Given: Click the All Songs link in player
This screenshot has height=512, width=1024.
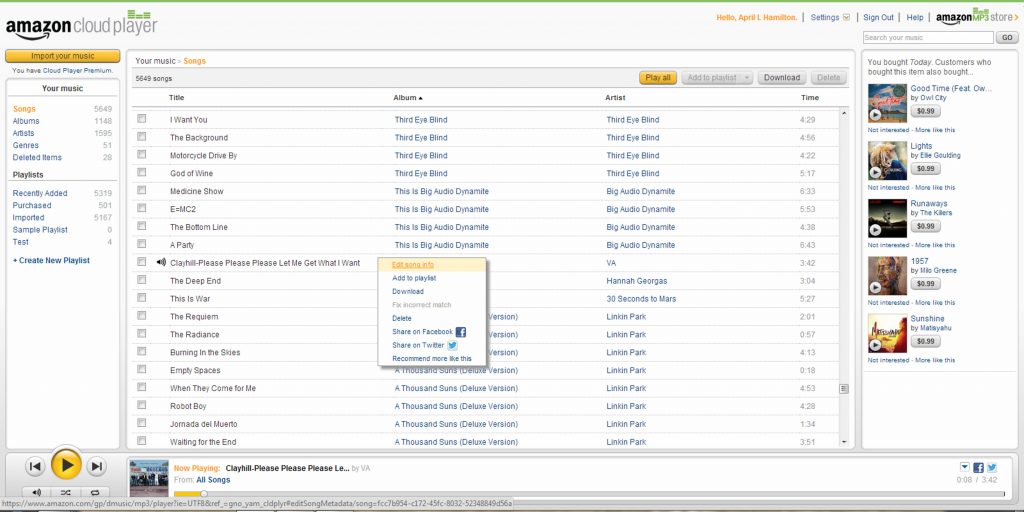Looking at the screenshot, I should [213, 480].
